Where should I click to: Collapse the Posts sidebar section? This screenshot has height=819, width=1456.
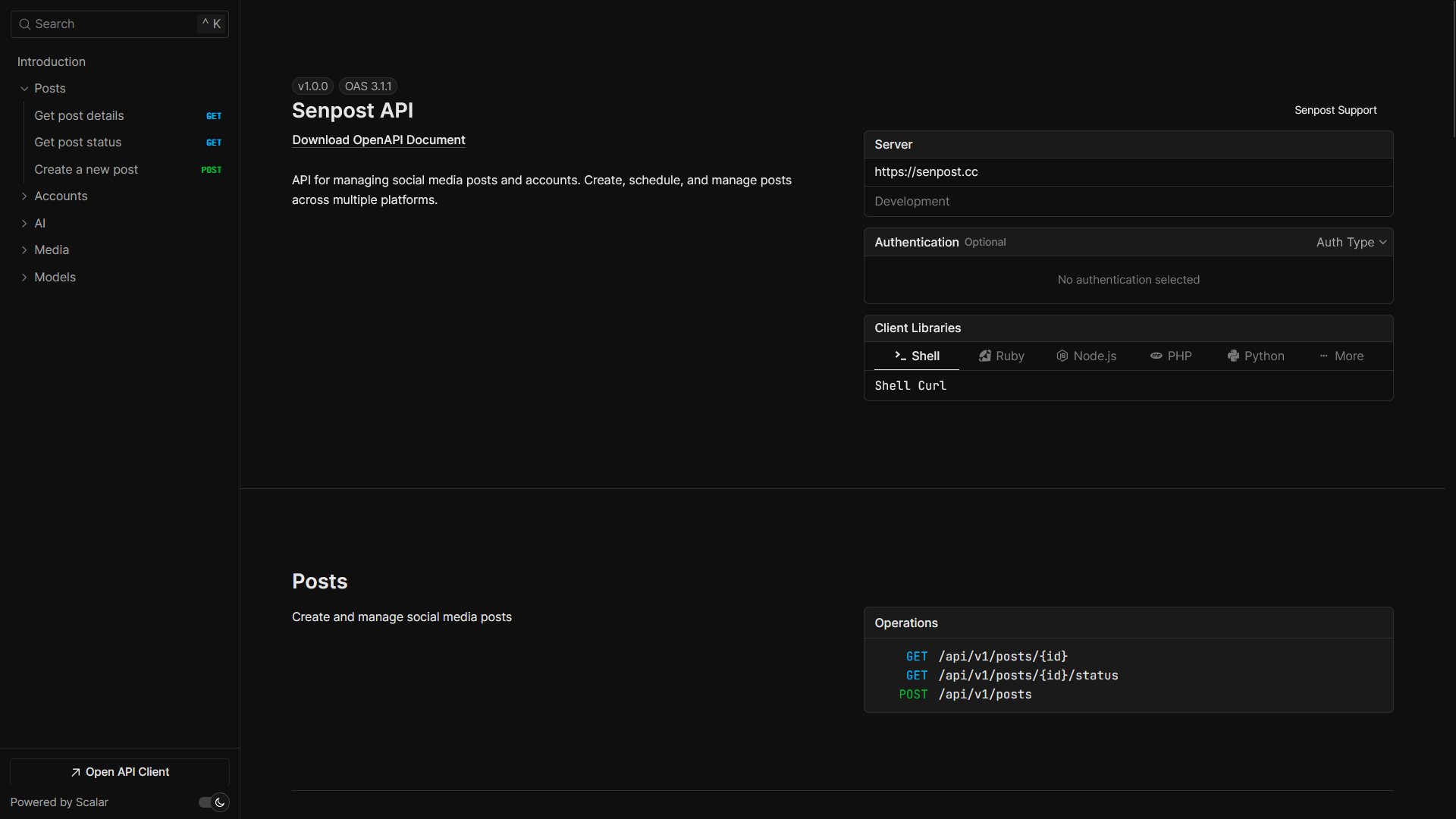(x=24, y=89)
